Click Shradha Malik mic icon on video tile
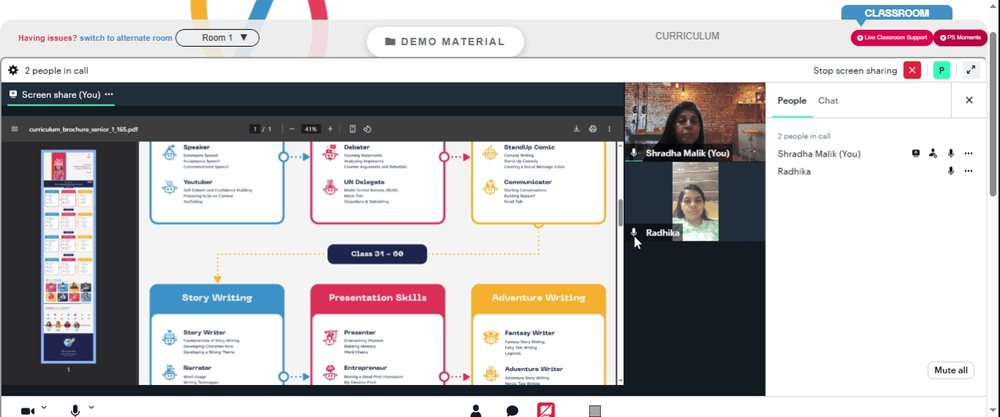 634,153
